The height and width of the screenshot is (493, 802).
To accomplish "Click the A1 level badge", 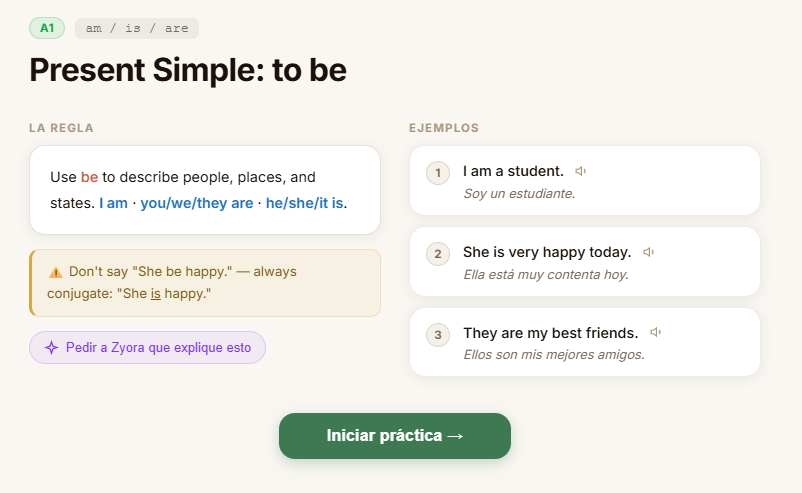I will [x=47, y=28].
